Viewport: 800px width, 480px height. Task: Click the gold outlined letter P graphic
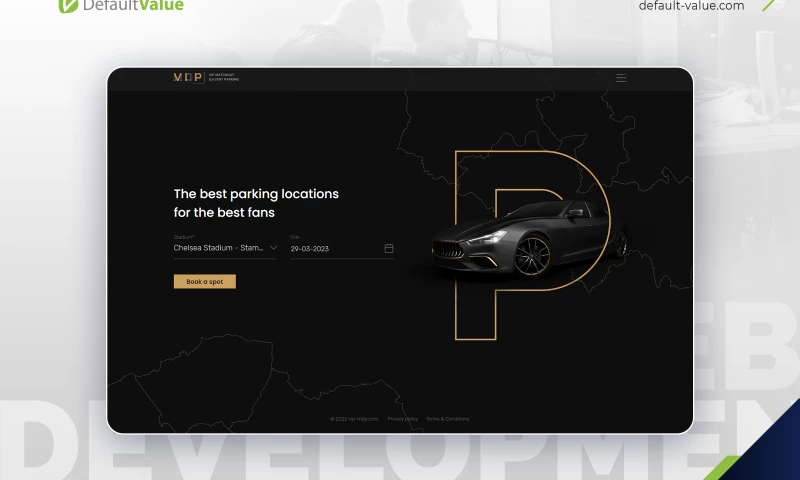click(532, 245)
